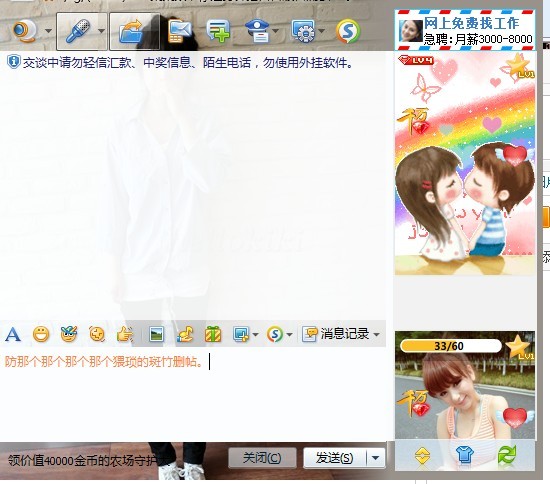Click the kissing couple QQ show image
Image resolution: width=550 pixels, height=484 pixels.
[465, 163]
